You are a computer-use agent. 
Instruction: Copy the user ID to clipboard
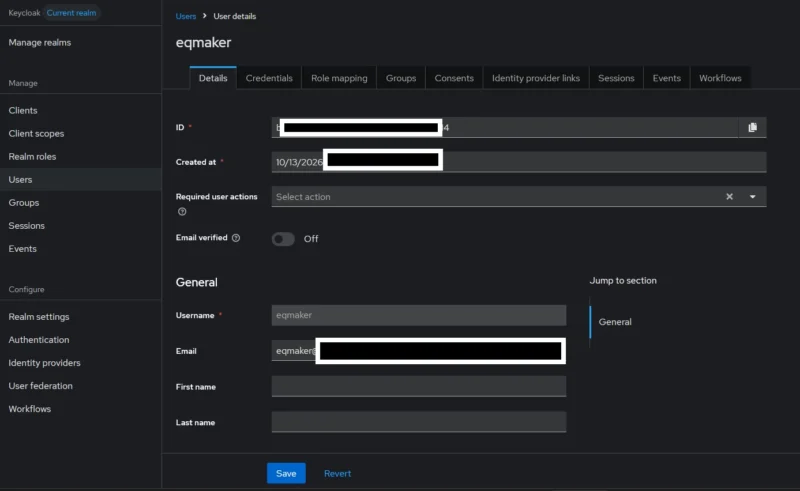(752, 128)
